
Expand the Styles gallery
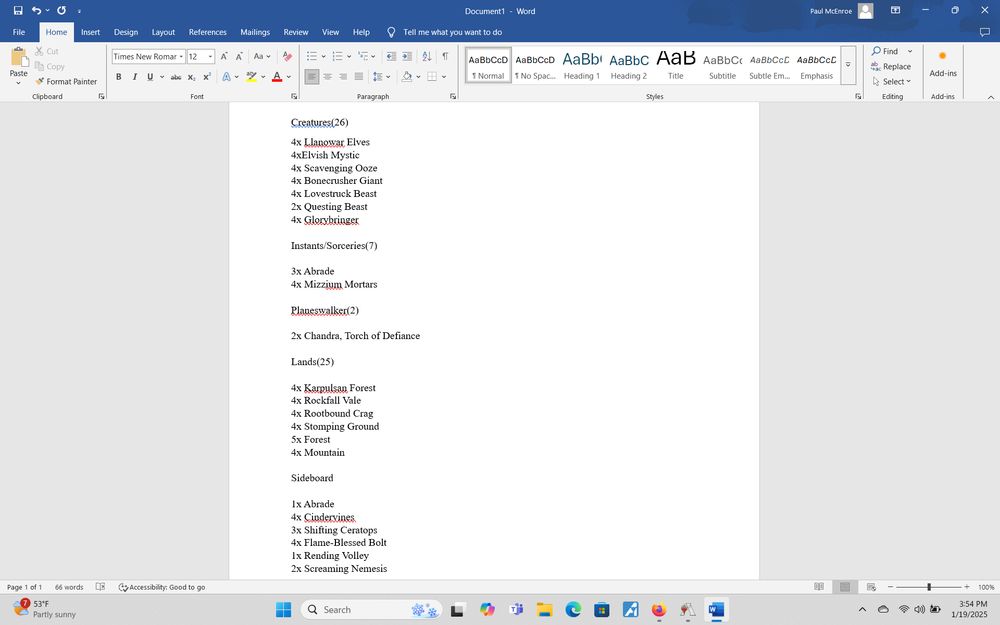pyautogui.click(x=848, y=65)
